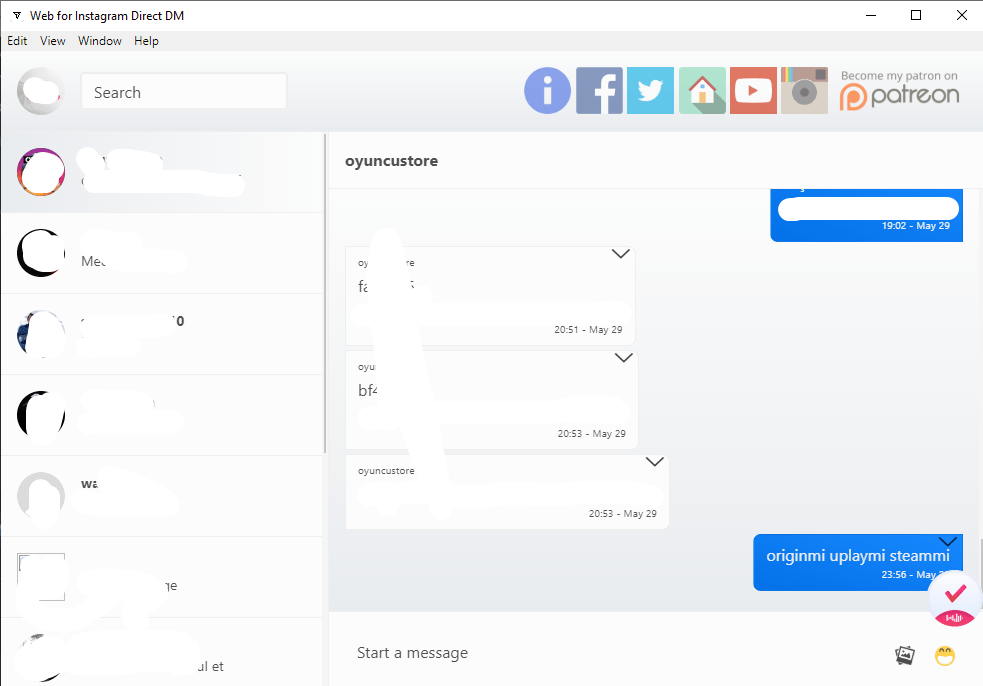Click avatar of conversation starting 'wa'
This screenshot has width=983, height=686.
pyautogui.click(x=41, y=496)
